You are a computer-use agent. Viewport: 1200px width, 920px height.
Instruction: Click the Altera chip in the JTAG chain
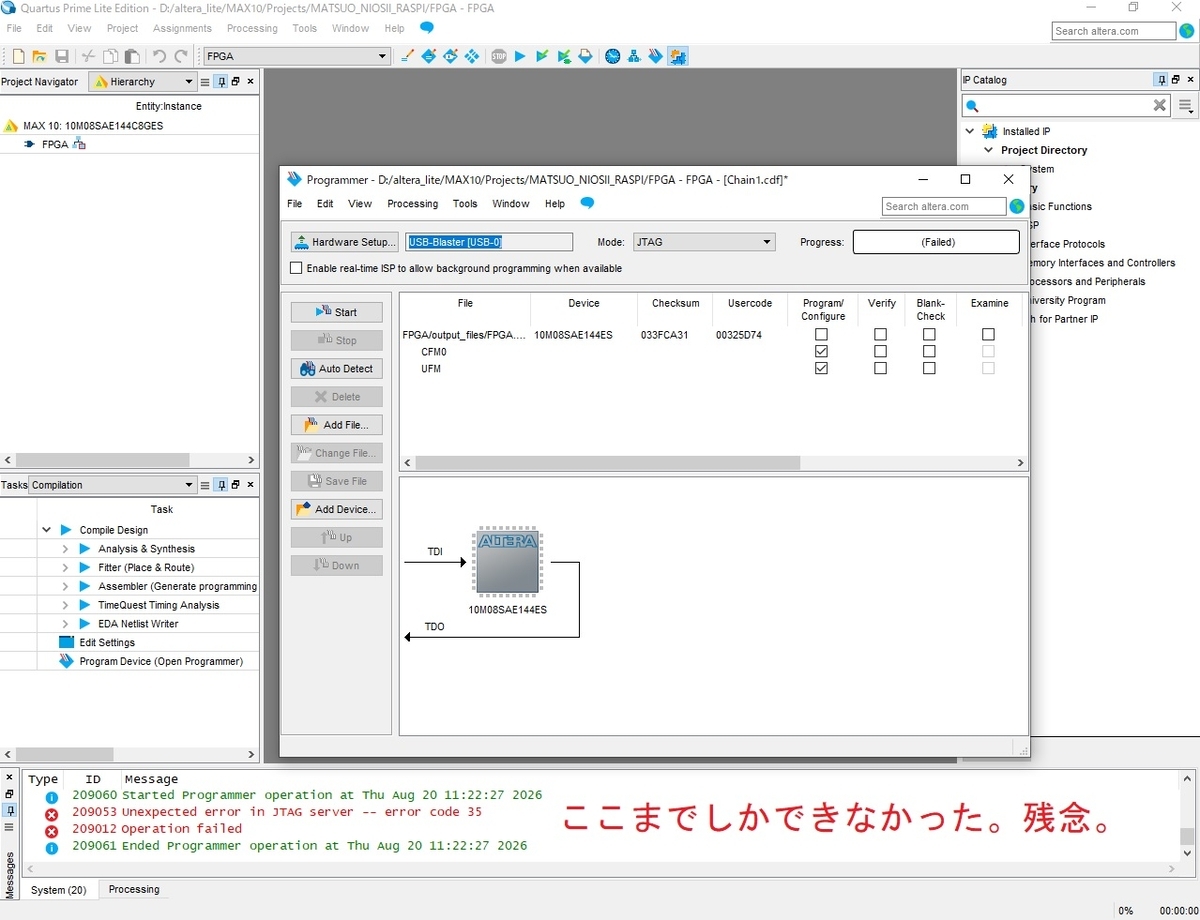pyautogui.click(x=506, y=563)
